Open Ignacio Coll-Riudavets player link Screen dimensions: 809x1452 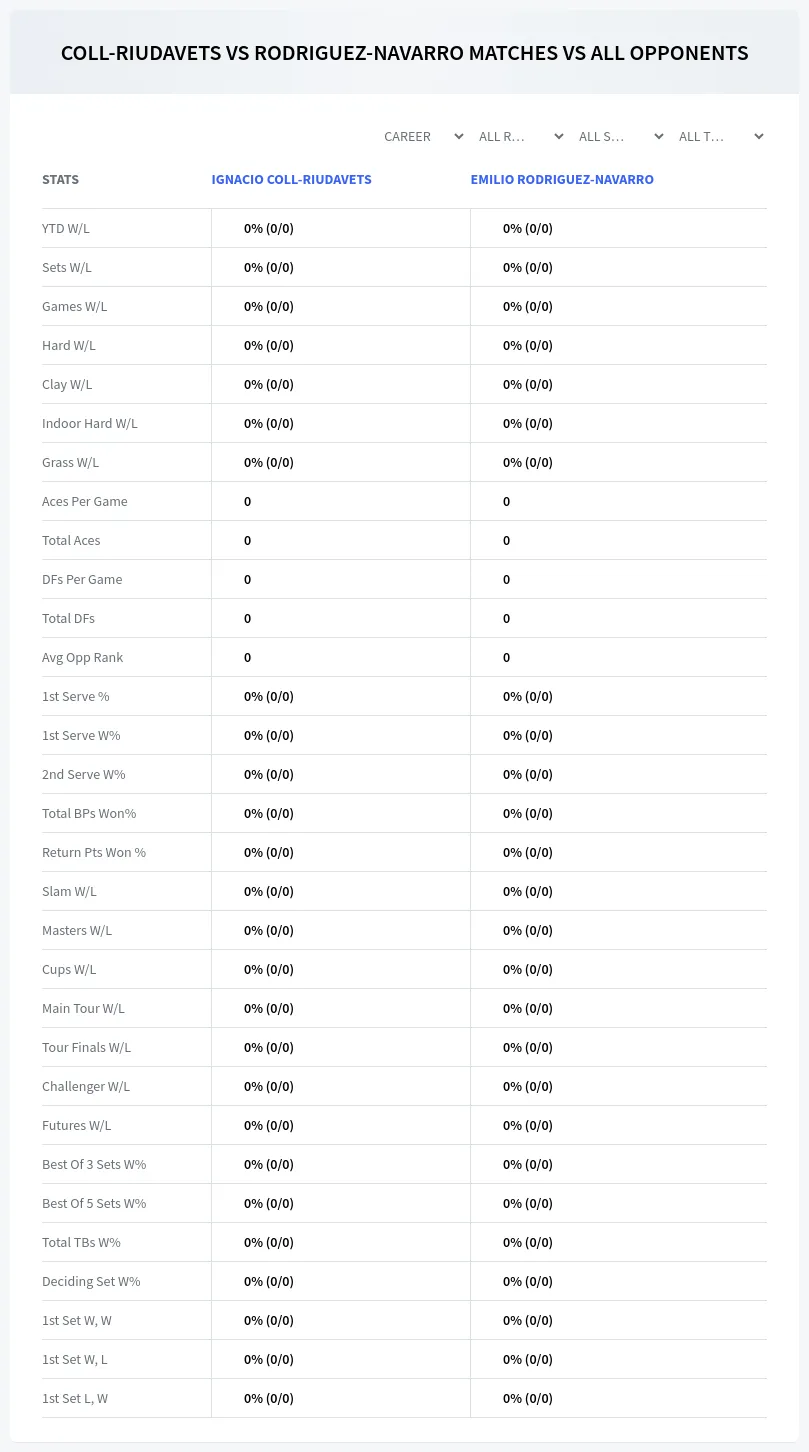(x=291, y=180)
